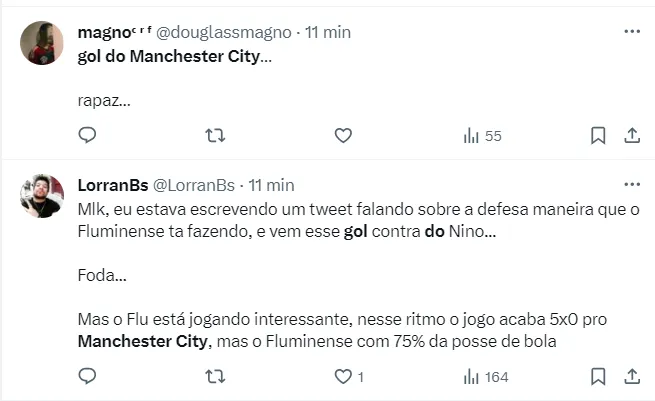Reply to LorranBs's tweet
655x401 pixels.
[x=87, y=376]
